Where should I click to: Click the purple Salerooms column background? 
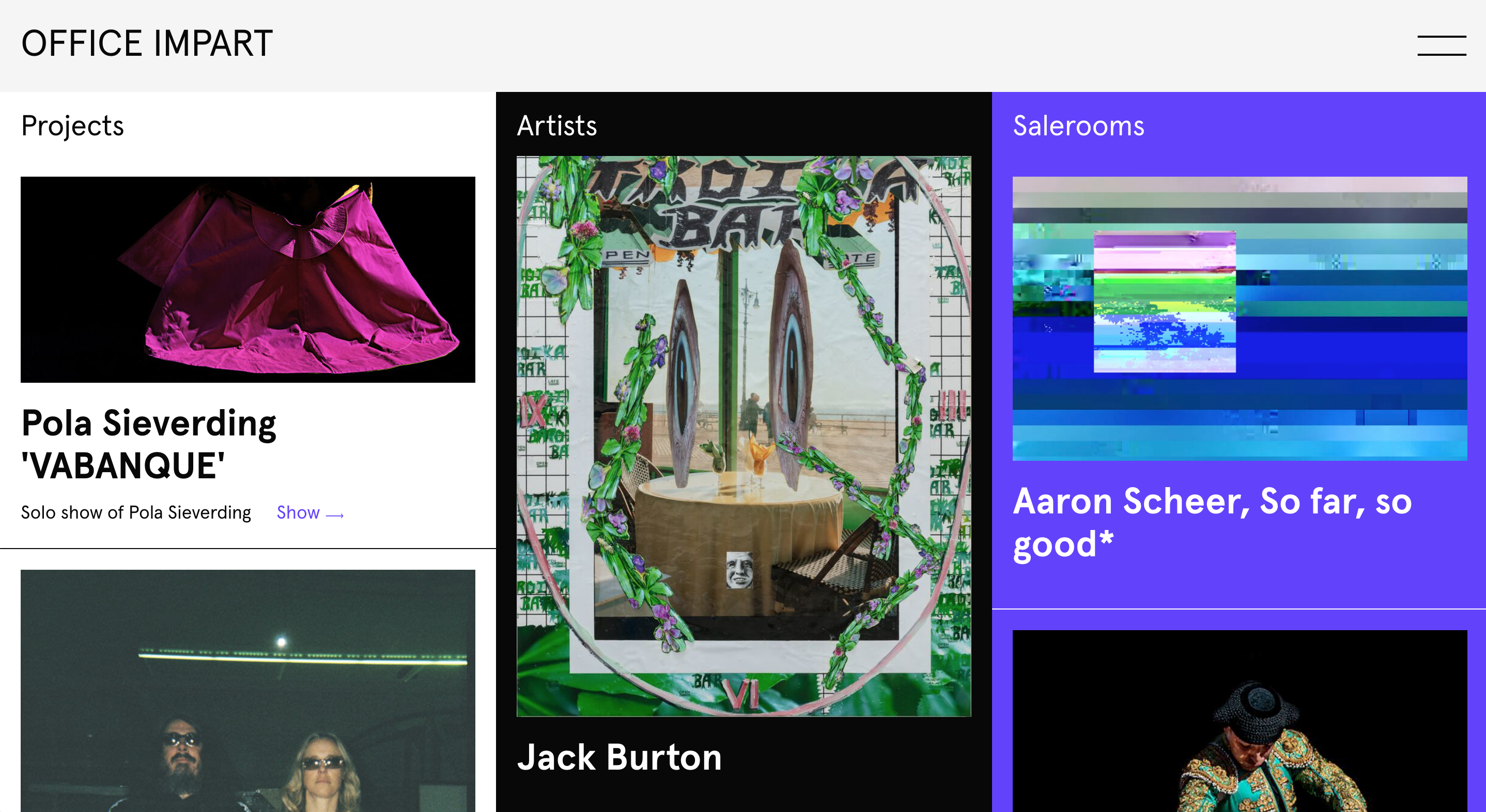[x=1239, y=588]
